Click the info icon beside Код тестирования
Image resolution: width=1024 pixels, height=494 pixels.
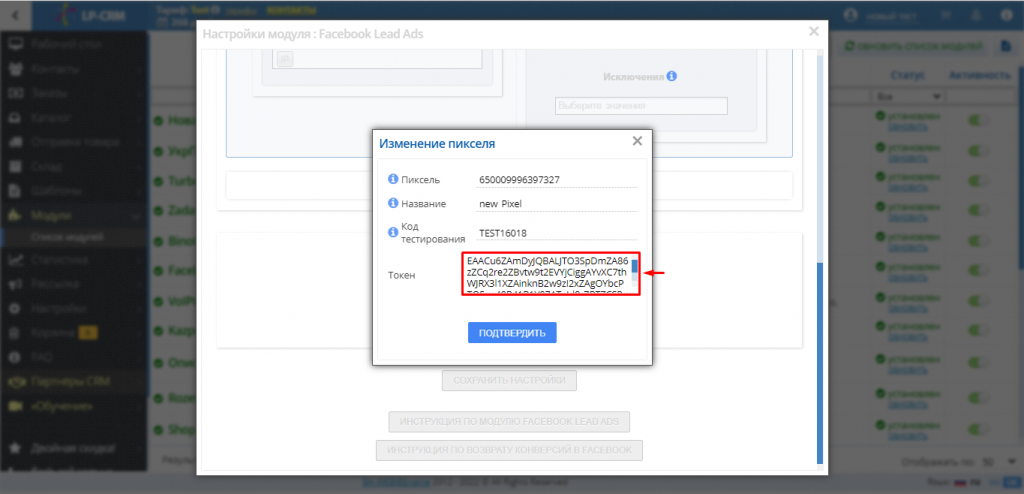[x=393, y=232]
